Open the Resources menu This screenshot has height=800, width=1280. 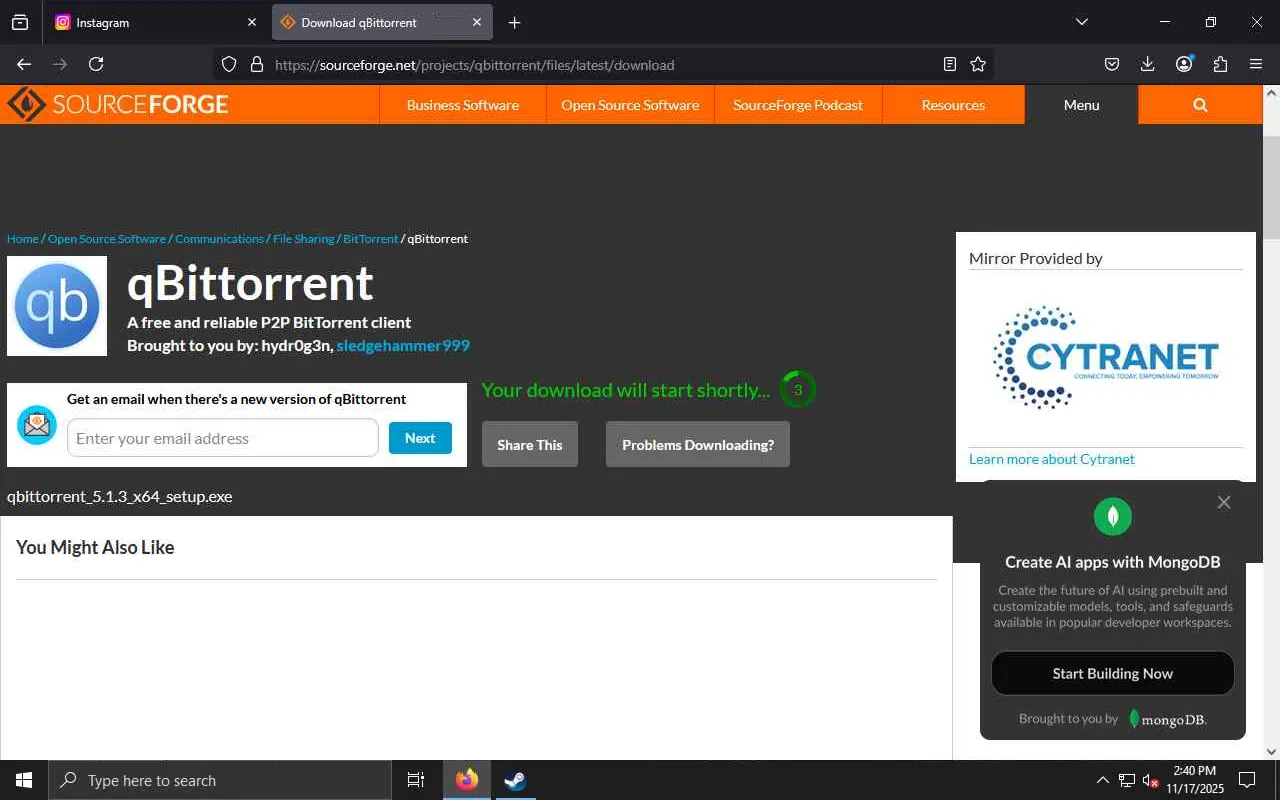pos(953,105)
